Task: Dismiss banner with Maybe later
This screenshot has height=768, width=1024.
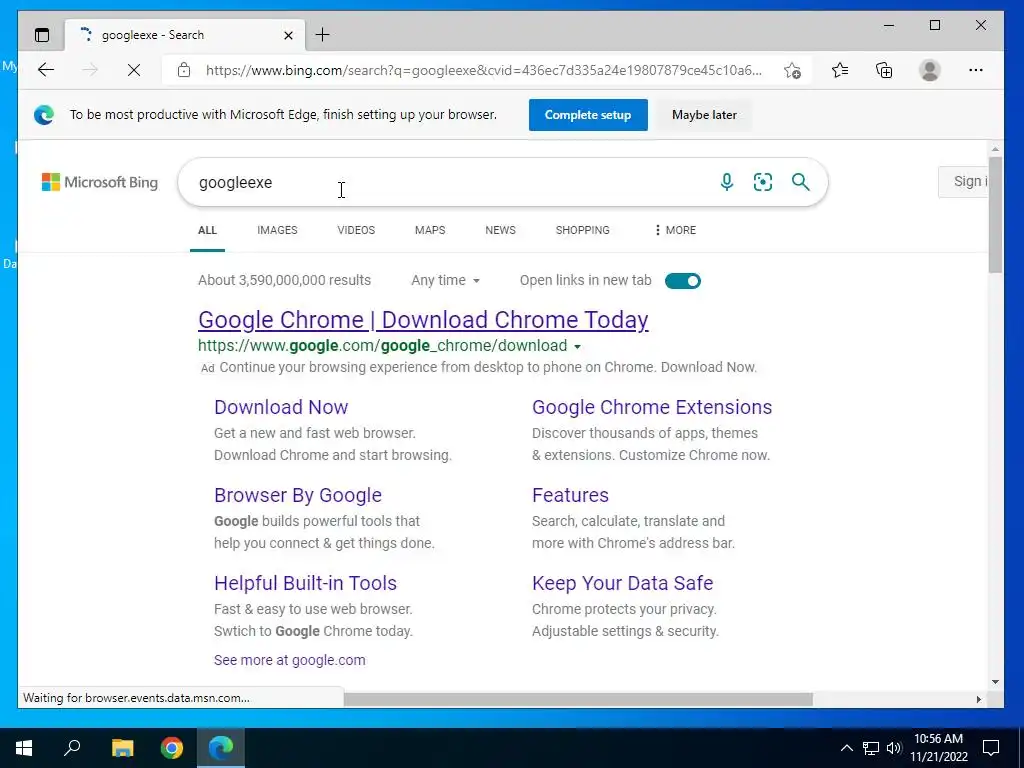Action: [x=704, y=115]
